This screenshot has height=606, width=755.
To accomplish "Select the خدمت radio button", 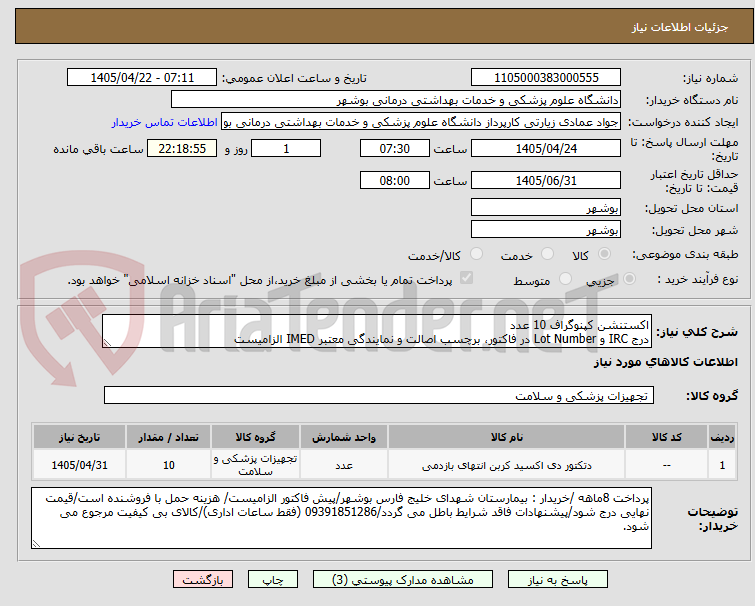I will (x=547, y=254).
